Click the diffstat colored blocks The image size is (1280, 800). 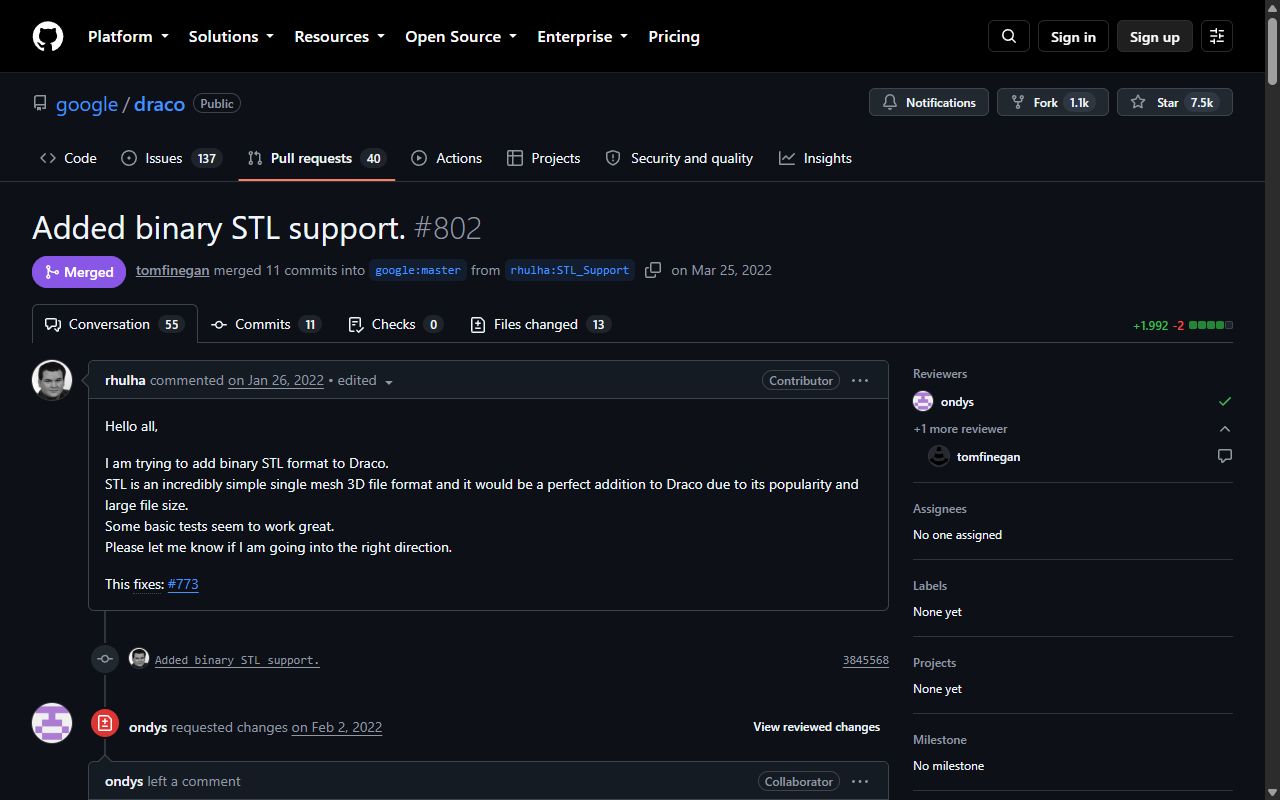click(1210, 325)
